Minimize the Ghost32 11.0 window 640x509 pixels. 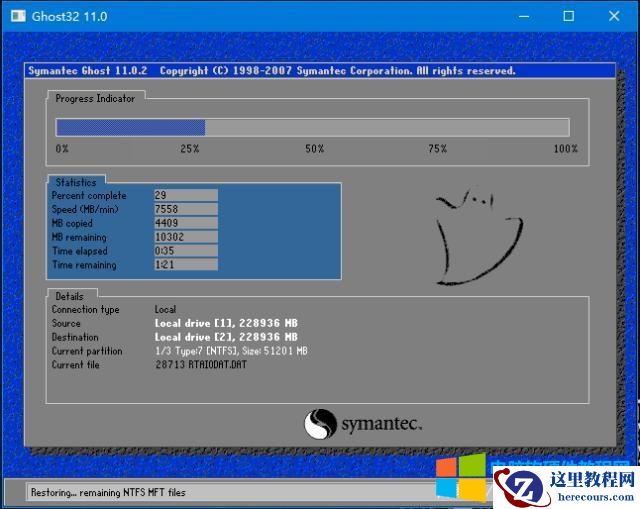(524, 16)
